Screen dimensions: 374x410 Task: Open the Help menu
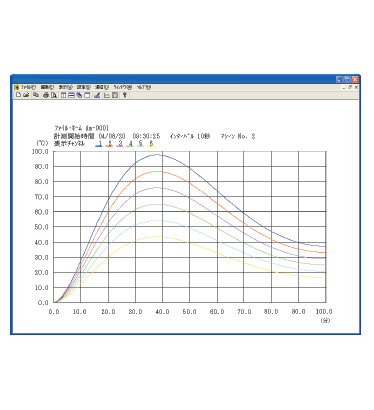(144, 87)
